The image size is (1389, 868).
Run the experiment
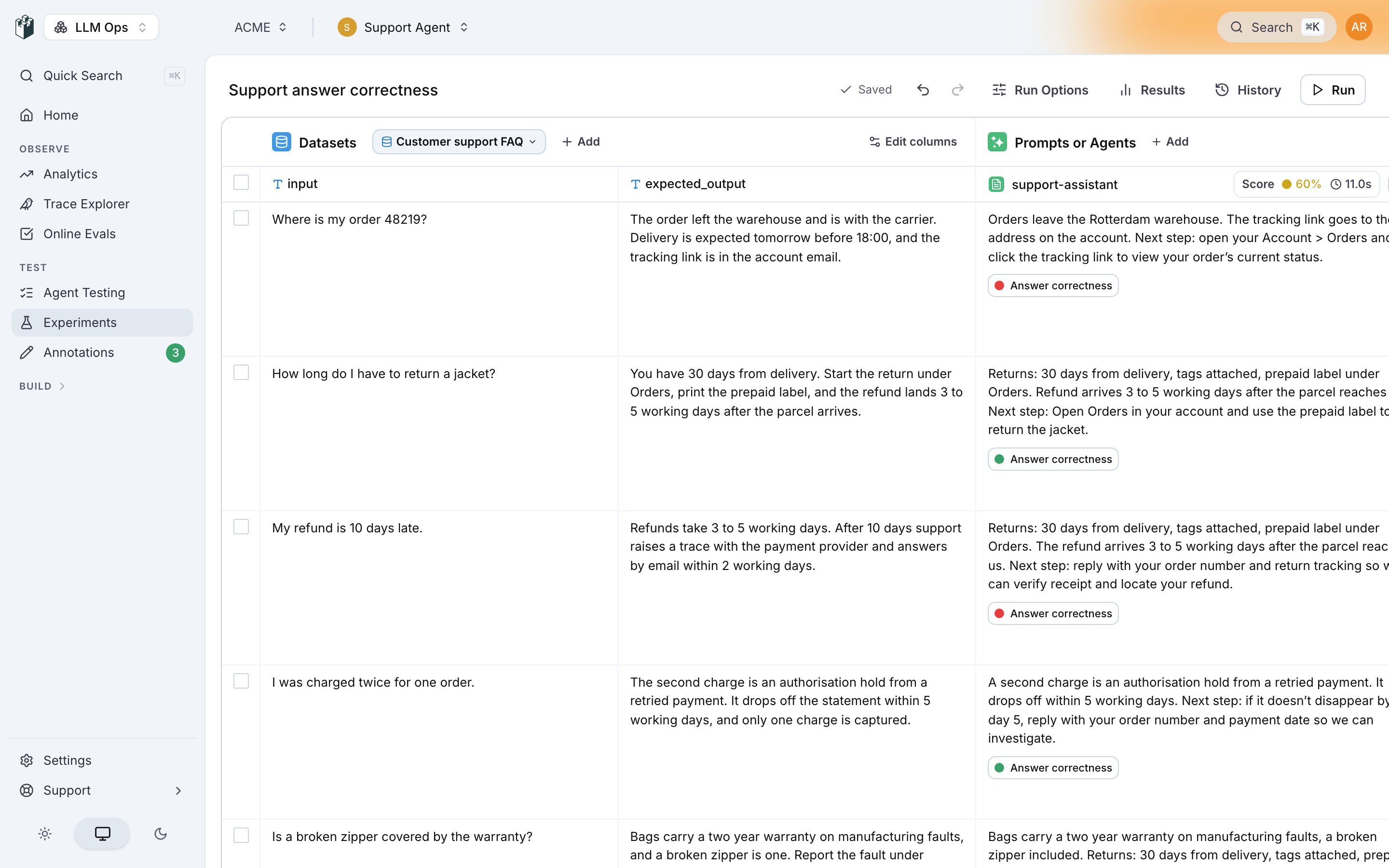(x=1332, y=90)
